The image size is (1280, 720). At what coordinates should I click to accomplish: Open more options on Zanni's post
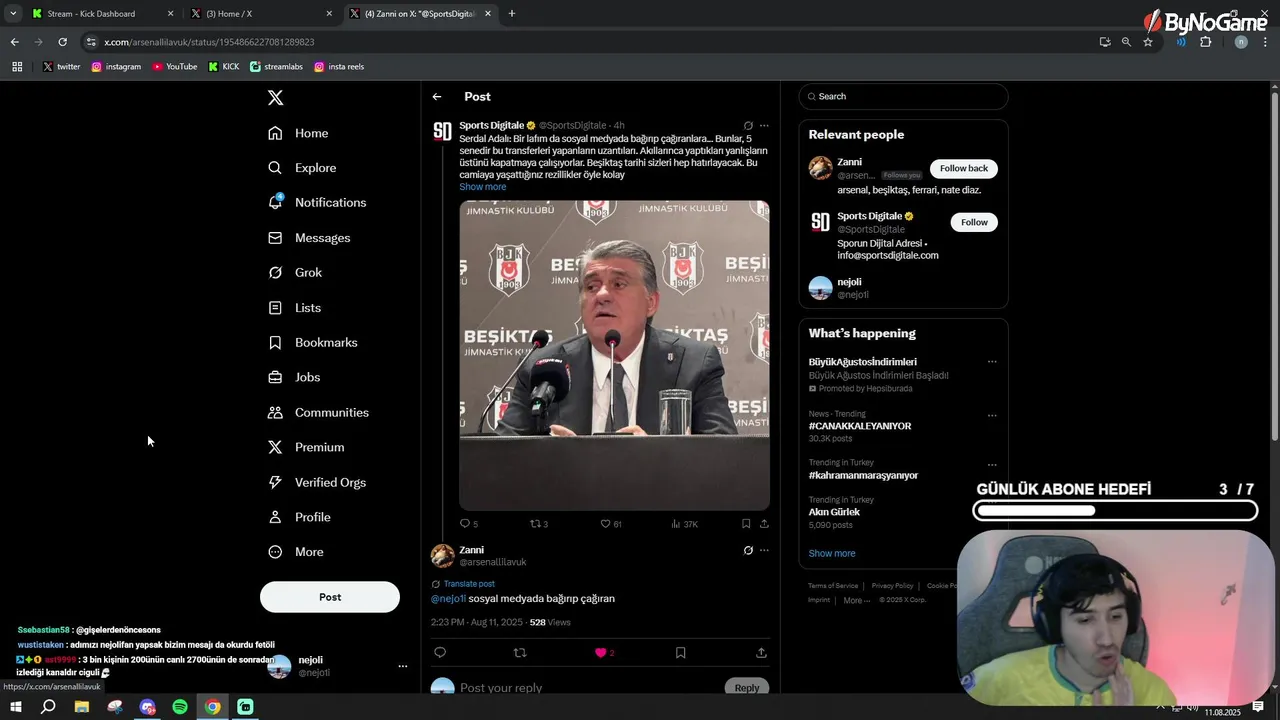pyautogui.click(x=764, y=550)
